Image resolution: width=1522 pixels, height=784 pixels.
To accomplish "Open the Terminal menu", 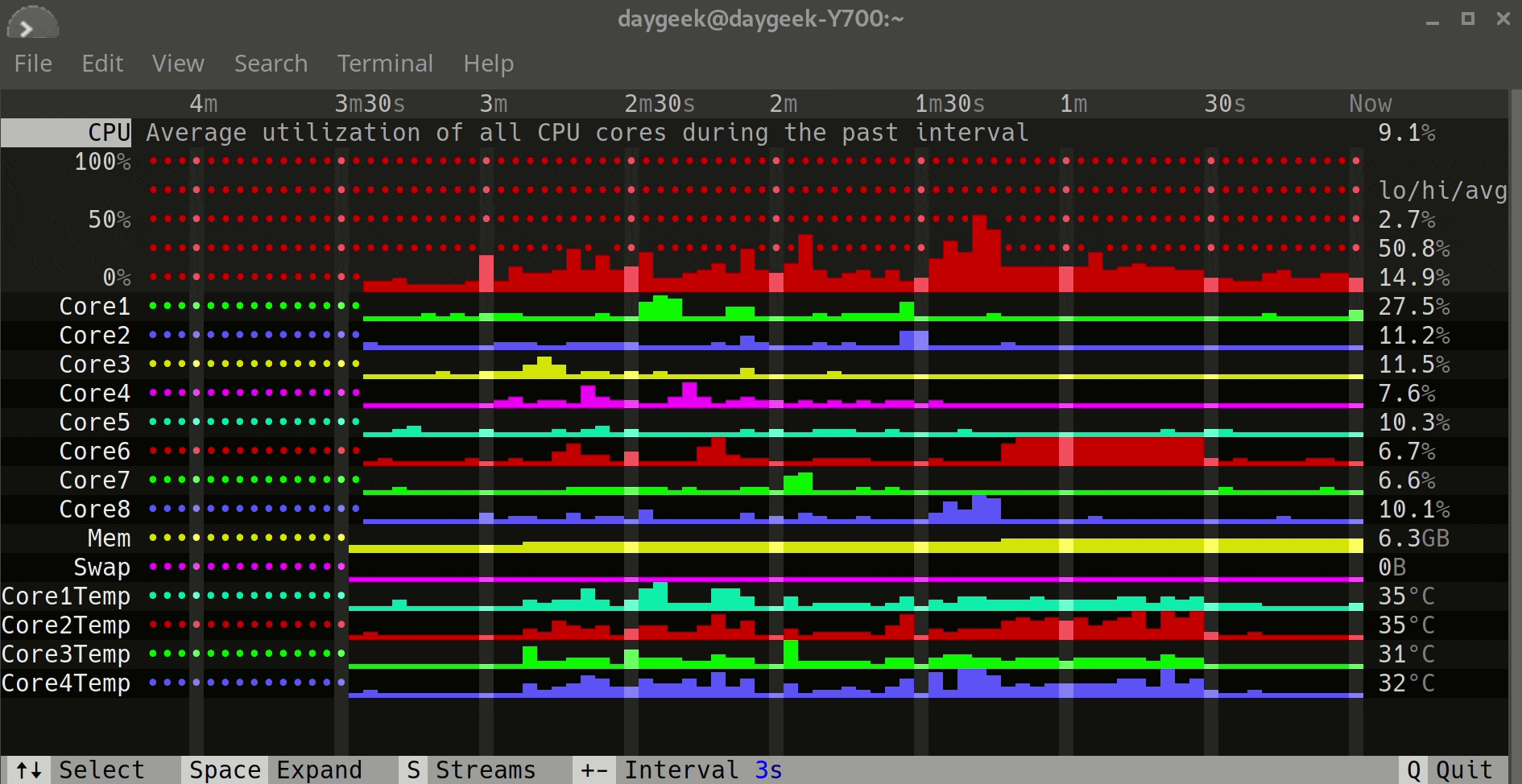I will tap(385, 64).
